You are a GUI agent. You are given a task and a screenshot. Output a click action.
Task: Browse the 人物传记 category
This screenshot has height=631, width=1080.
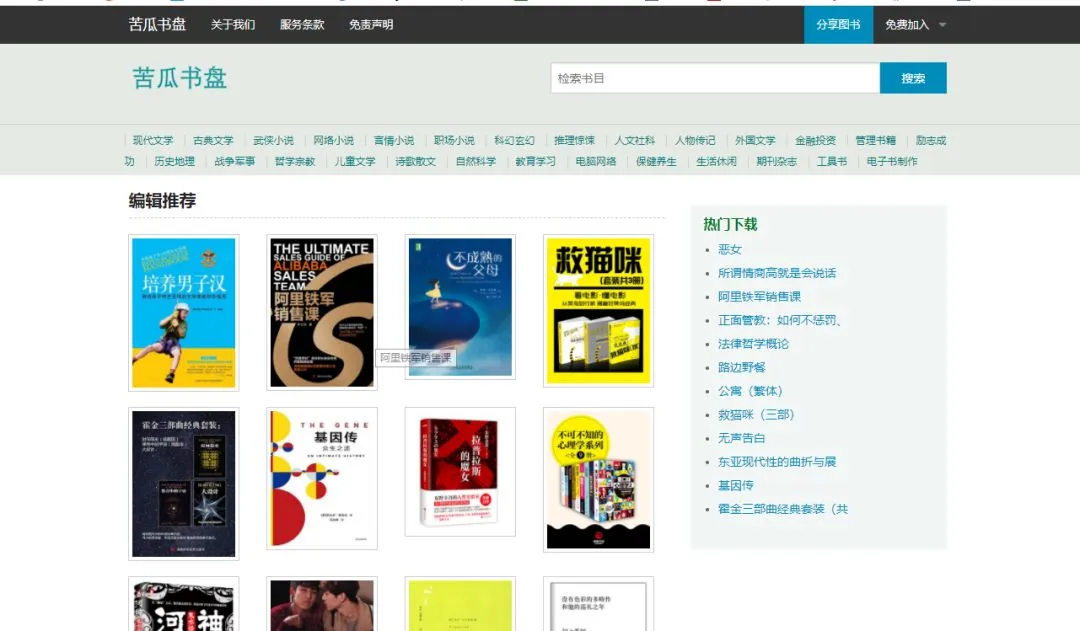point(695,141)
